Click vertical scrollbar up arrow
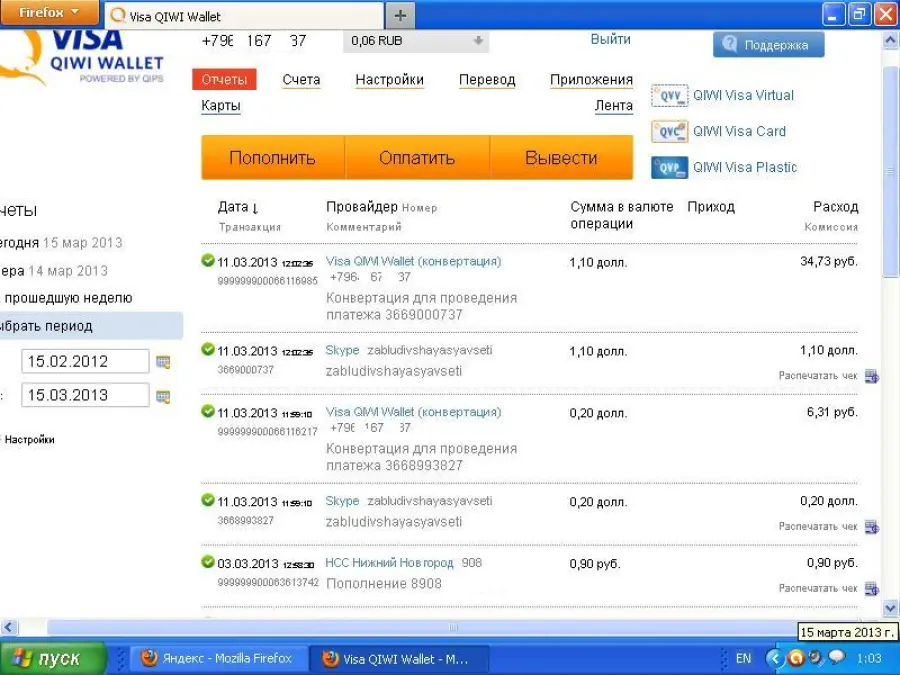Viewport: 900px width, 675px height. coord(891,40)
